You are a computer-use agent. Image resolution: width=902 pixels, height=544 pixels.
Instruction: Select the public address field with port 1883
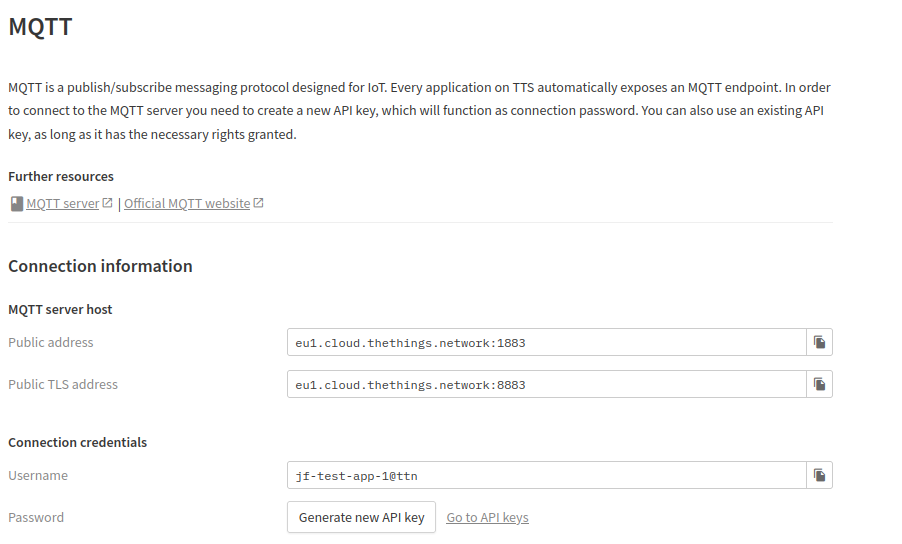click(546, 342)
